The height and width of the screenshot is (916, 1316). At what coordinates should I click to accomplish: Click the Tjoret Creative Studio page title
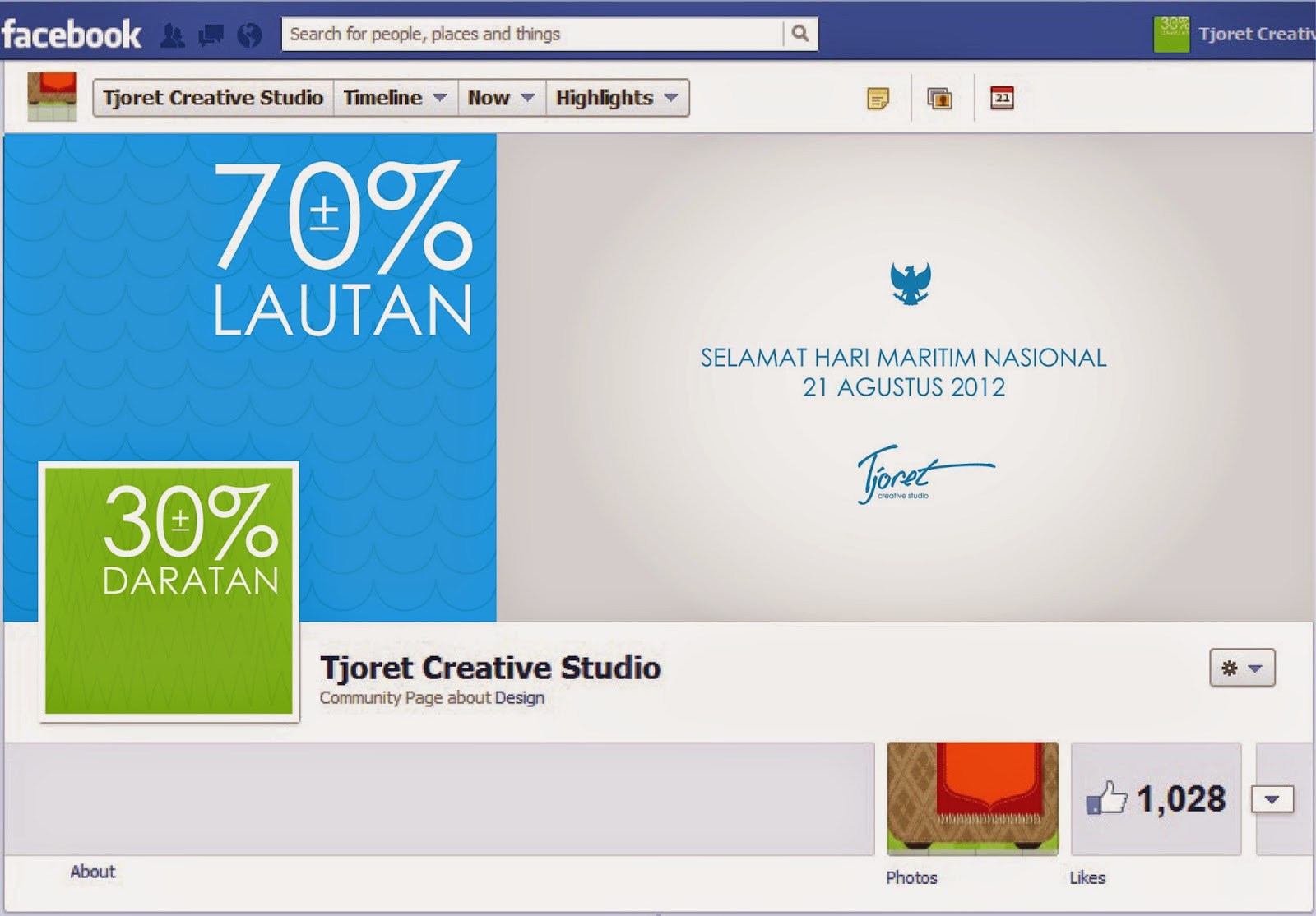click(490, 668)
